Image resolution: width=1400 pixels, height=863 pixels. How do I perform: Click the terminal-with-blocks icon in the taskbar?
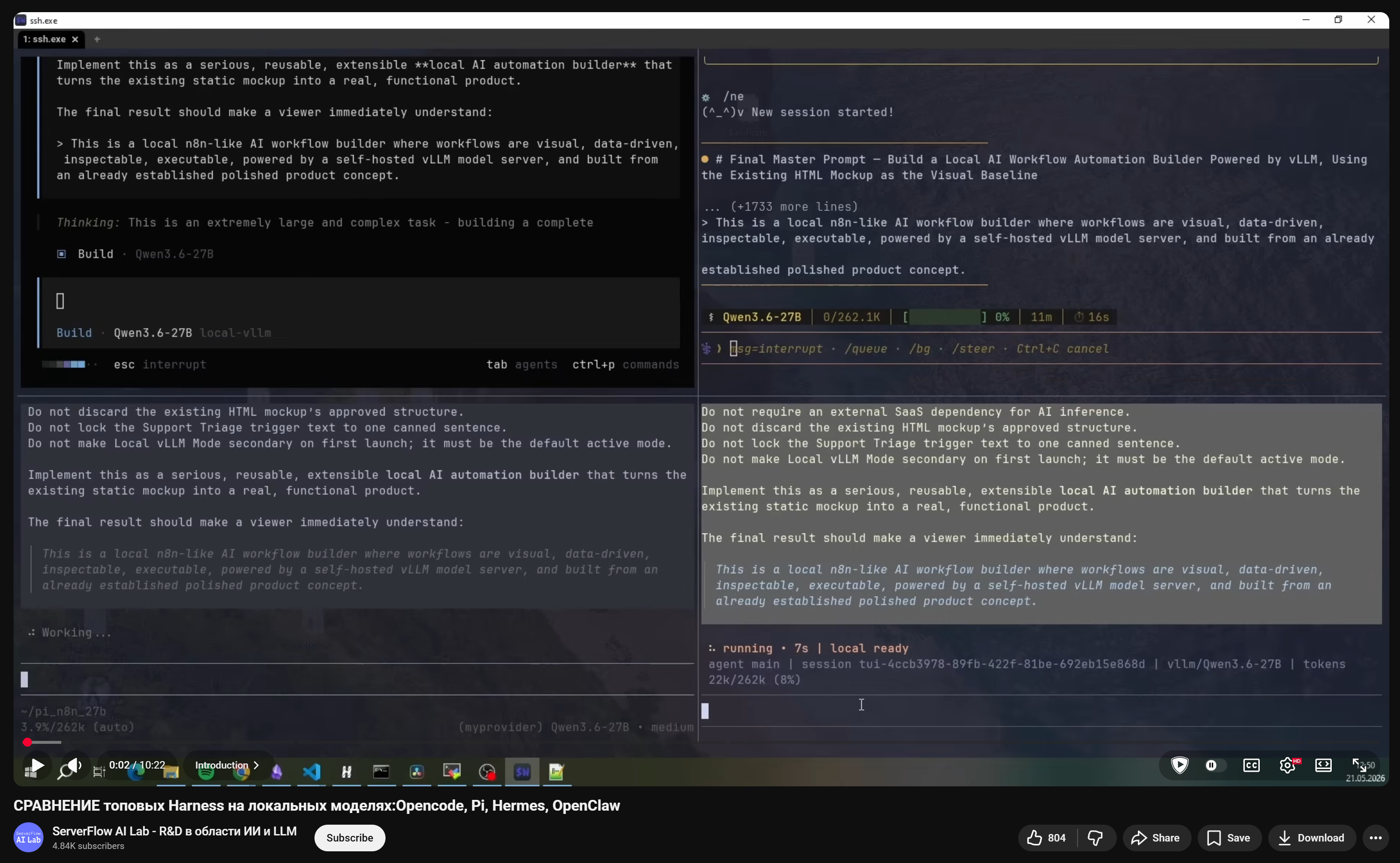(452, 772)
